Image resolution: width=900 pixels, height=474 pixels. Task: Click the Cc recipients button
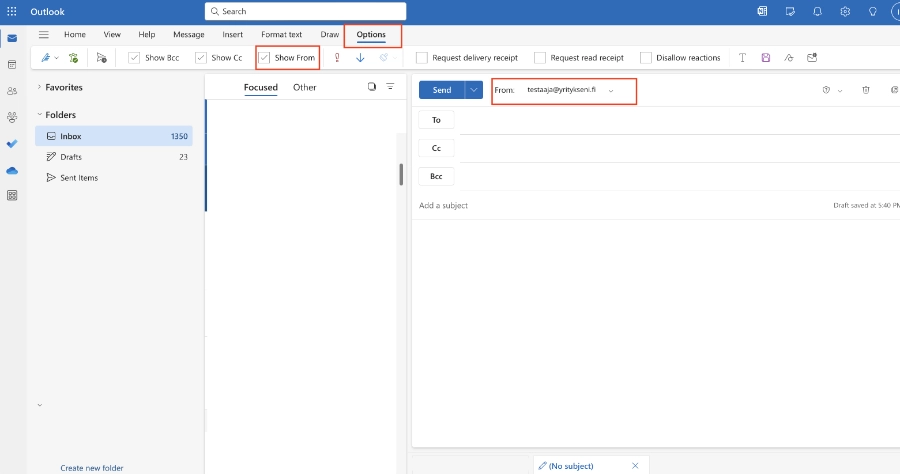436,148
